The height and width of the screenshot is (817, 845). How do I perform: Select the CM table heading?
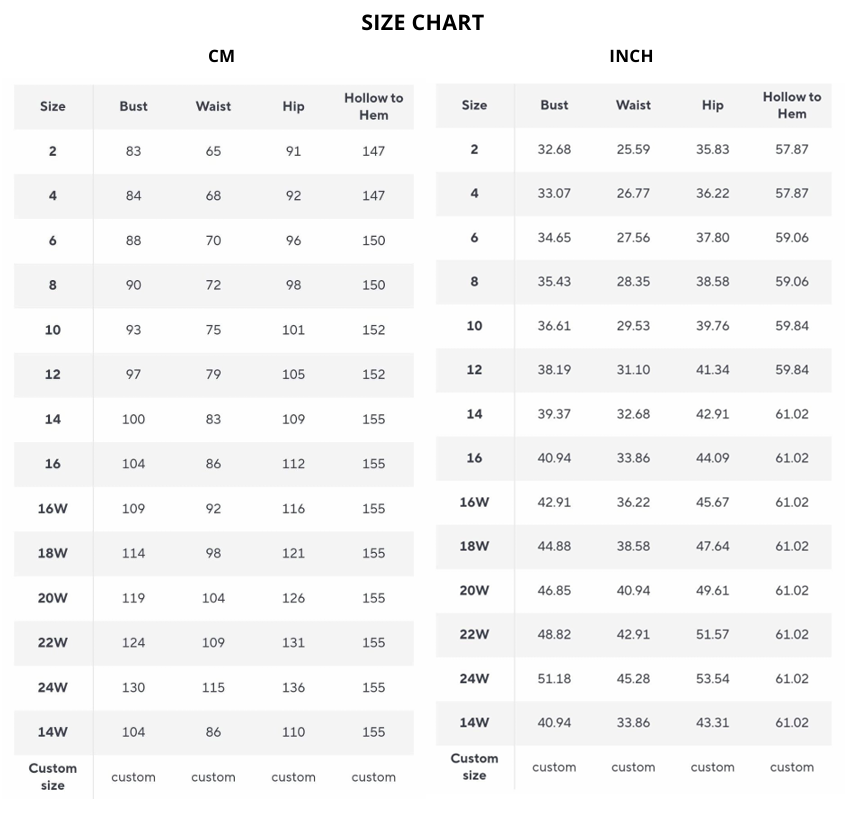221,56
